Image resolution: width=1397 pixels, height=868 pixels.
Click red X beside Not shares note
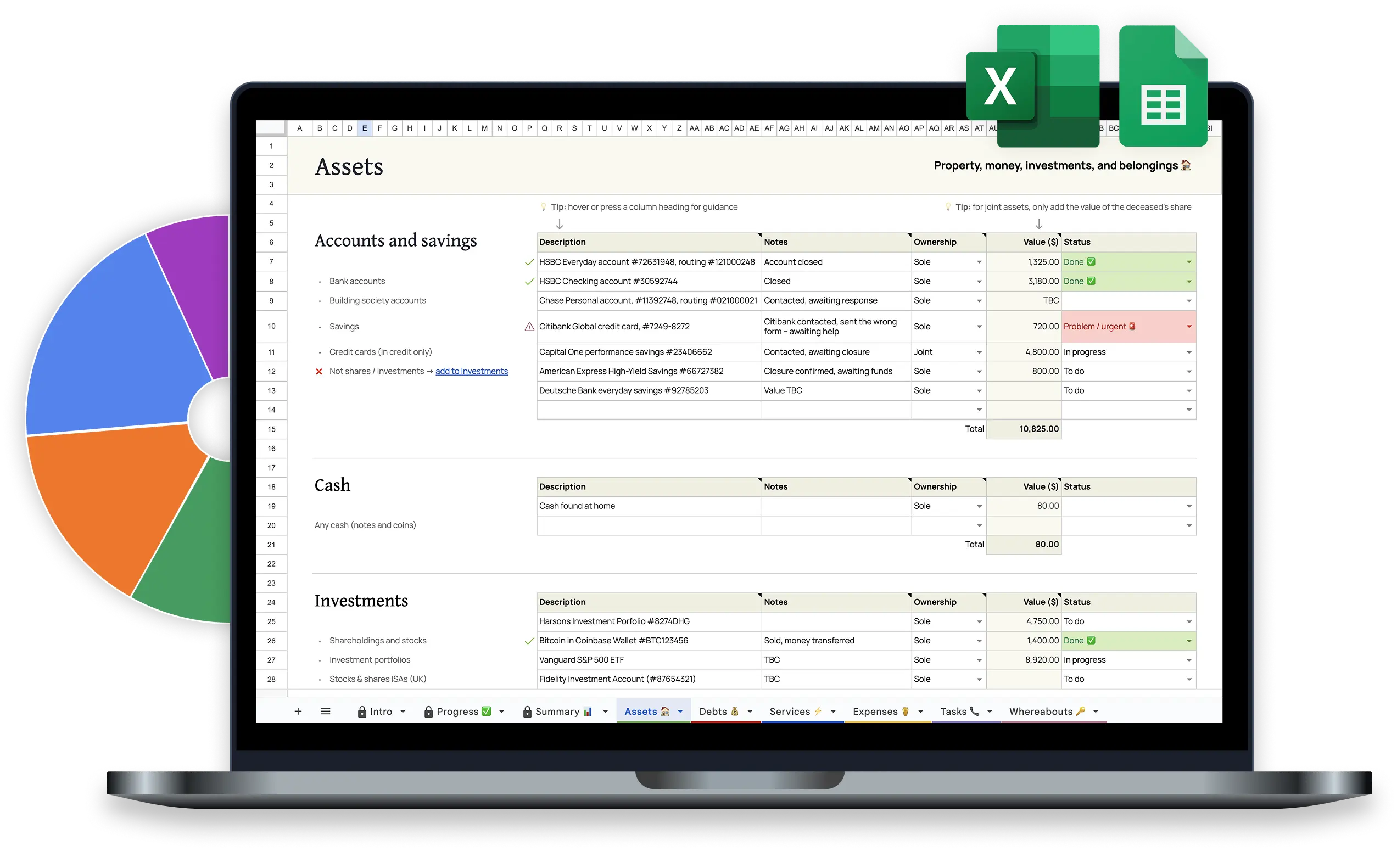point(319,372)
